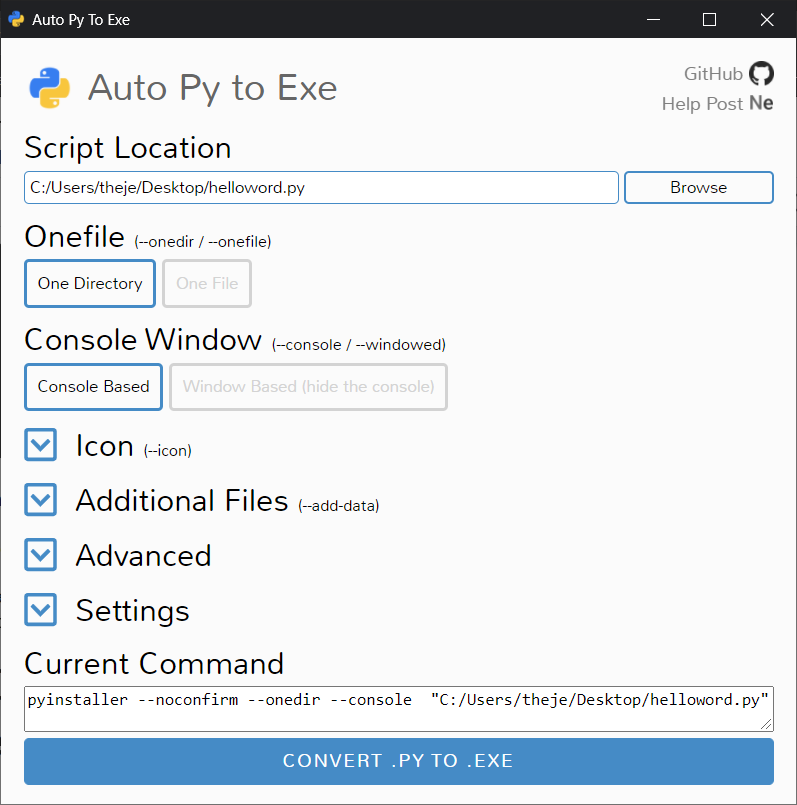Click the Python logo beside Auto Py to Exe
Screen dimensions: 797x805
(50, 88)
